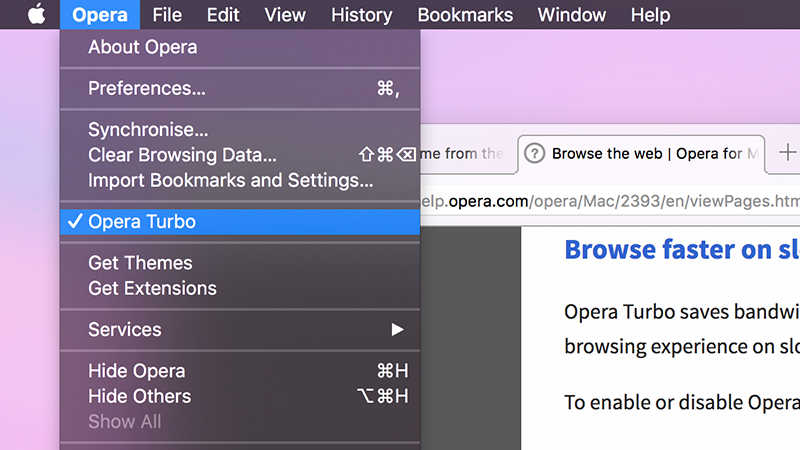
Task: Open the Window menu
Action: click(x=571, y=15)
